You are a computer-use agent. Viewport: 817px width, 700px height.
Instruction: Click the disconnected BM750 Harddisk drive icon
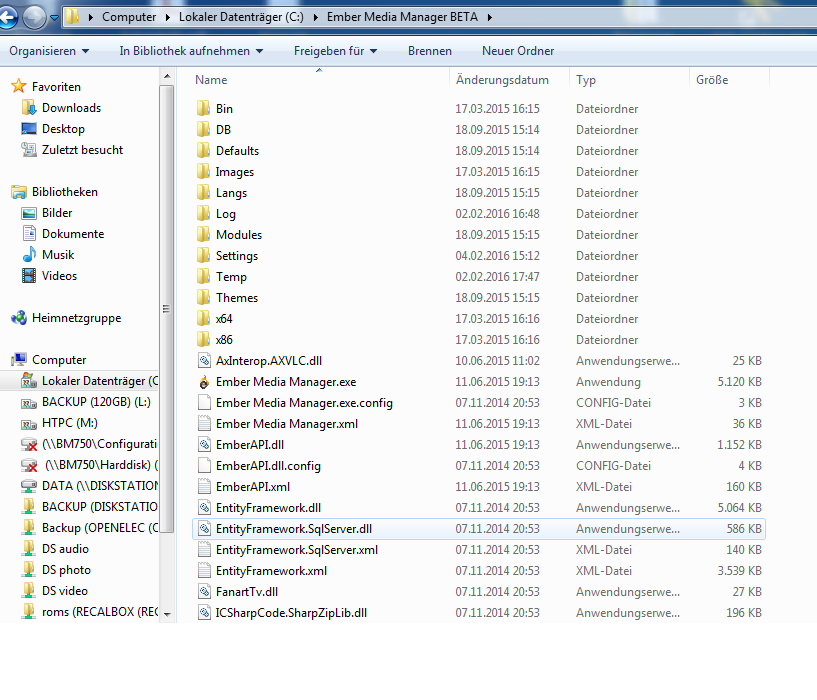29,465
